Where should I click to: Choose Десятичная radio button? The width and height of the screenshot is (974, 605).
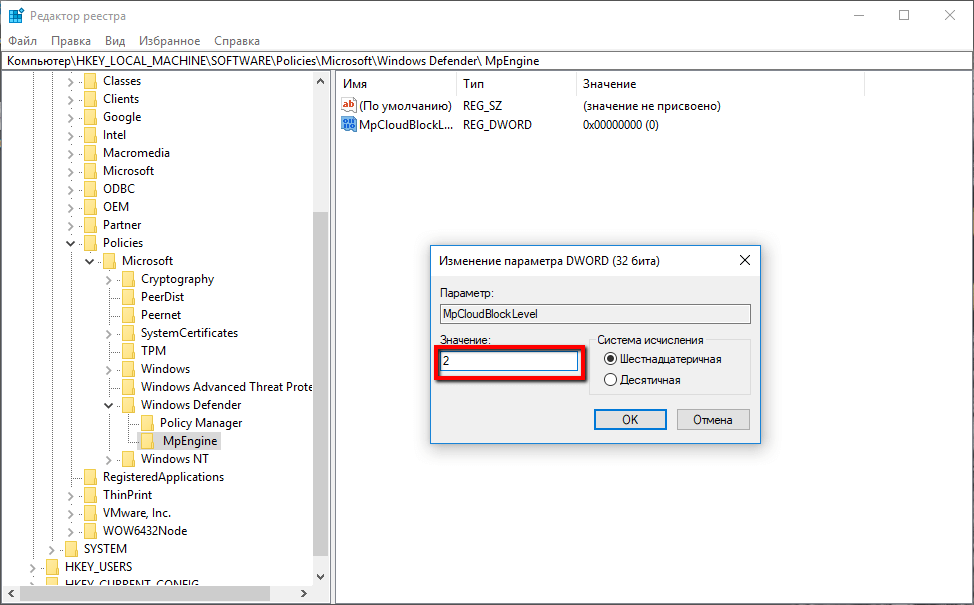coord(610,380)
